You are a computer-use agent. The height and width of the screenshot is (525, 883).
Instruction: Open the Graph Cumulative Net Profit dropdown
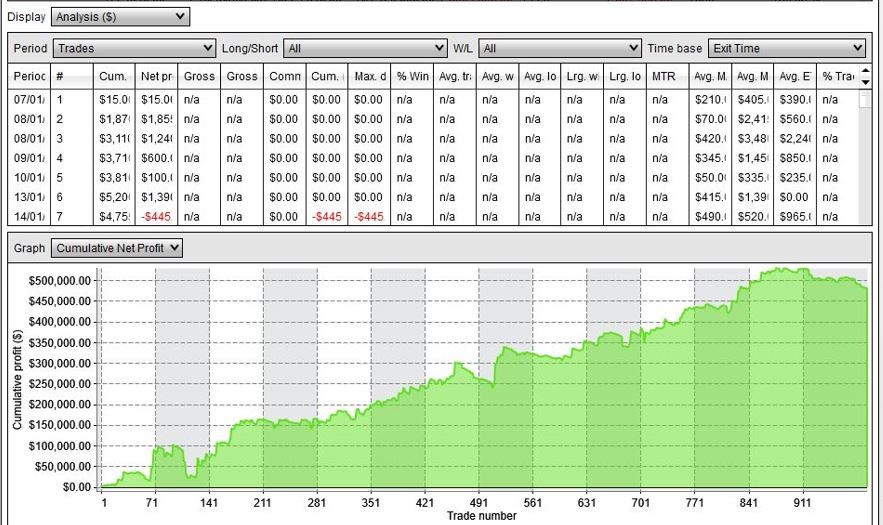(x=117, y=248)
